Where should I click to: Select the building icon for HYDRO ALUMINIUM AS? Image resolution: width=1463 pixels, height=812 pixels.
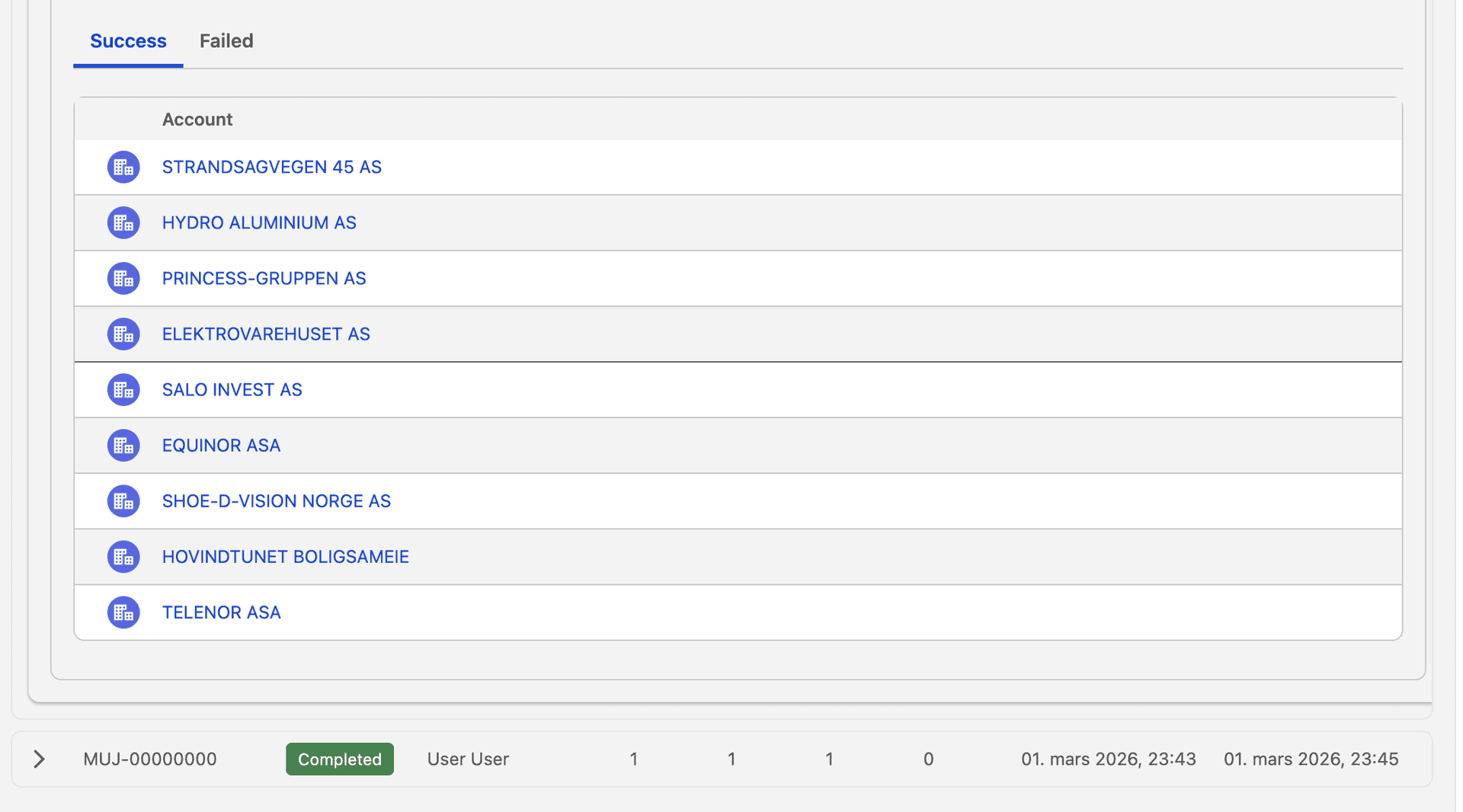[123, 222]
